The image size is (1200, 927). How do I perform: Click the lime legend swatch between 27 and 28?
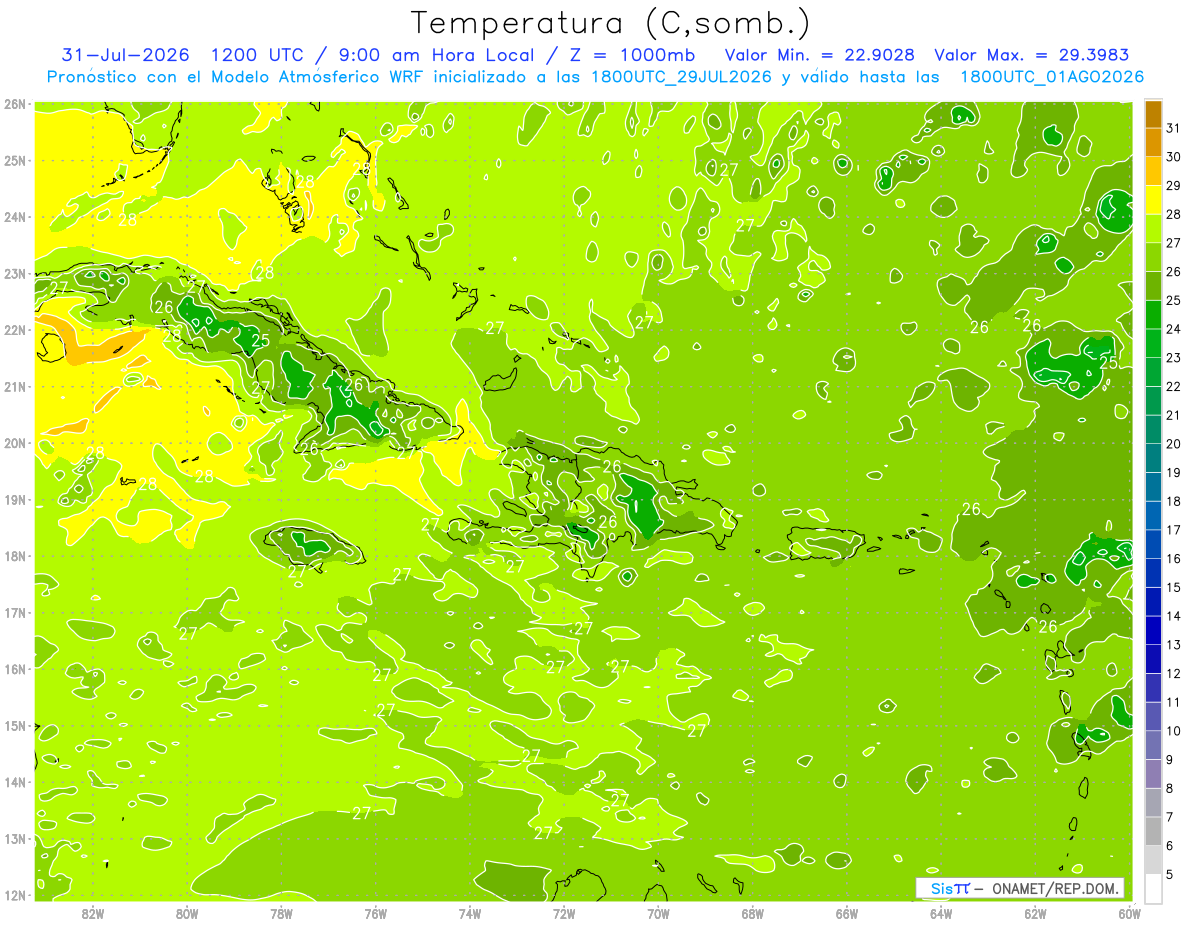[1153, 229]
